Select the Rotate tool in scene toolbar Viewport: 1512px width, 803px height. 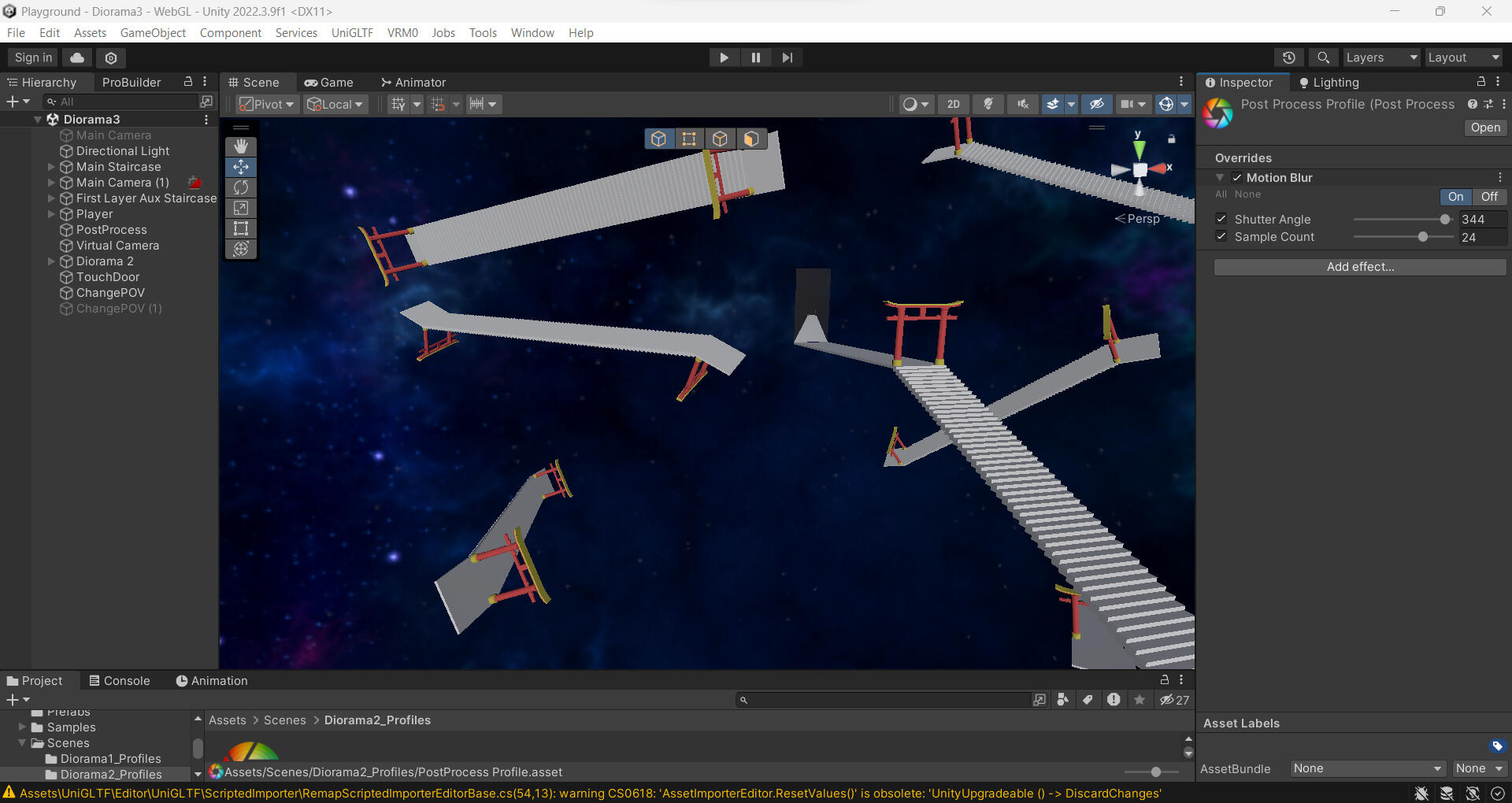point(241,187)
